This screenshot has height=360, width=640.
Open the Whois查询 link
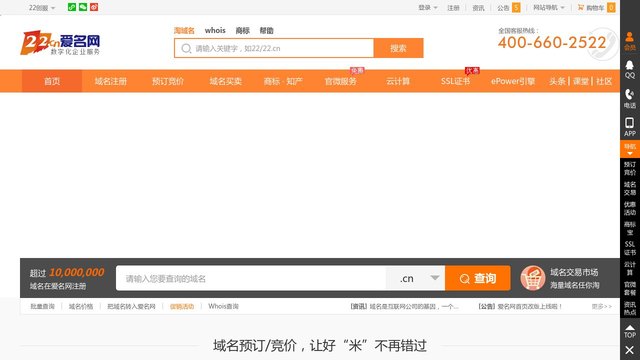click(x=223, y=306)
